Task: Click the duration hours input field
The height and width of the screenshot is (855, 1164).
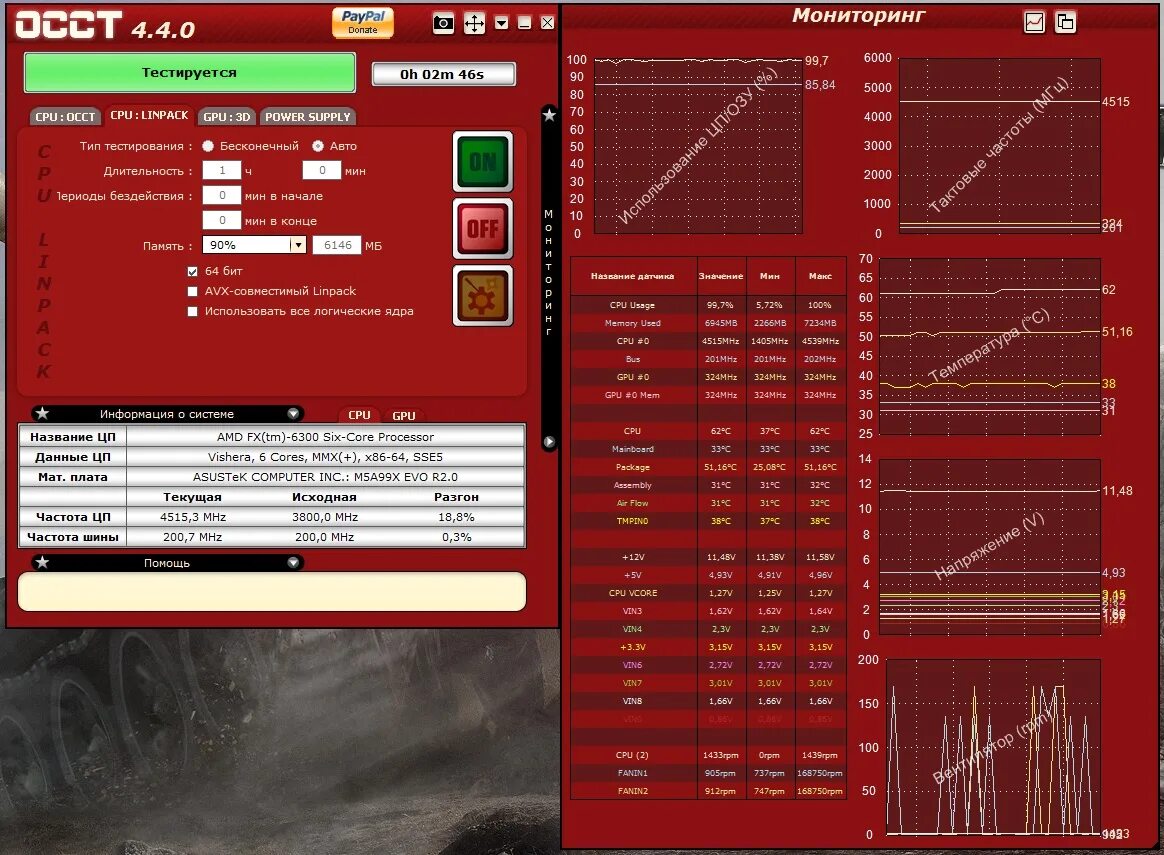Action: coord(222,171)
